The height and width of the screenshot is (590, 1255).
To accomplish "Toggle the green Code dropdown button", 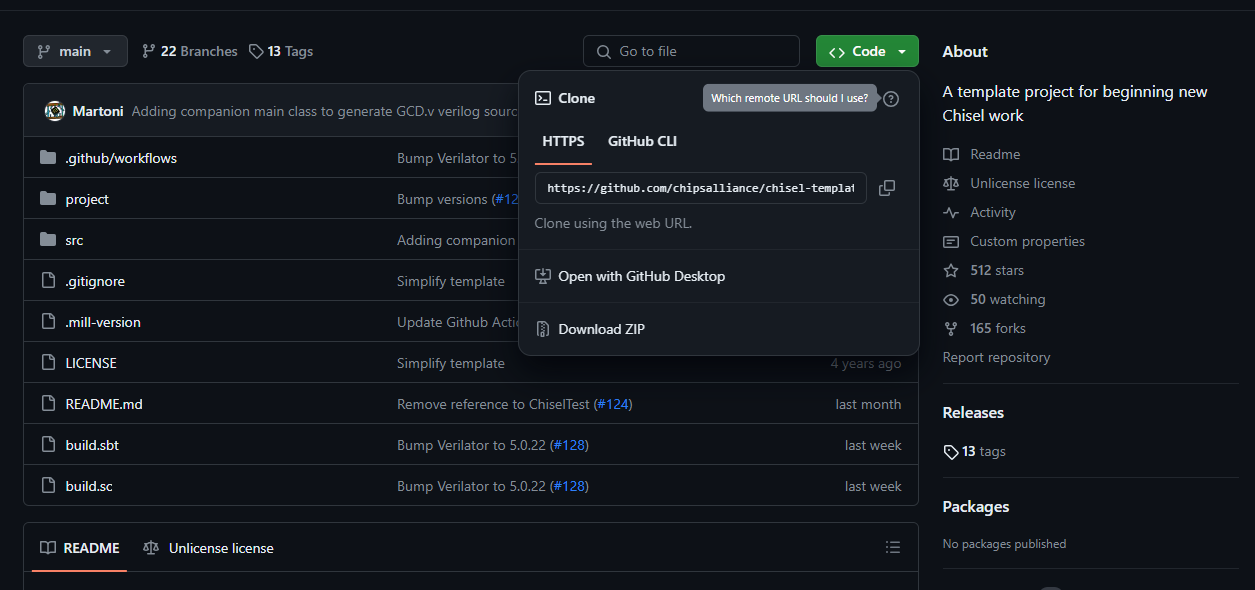I will pyautogui.click(x=867, y=51).
